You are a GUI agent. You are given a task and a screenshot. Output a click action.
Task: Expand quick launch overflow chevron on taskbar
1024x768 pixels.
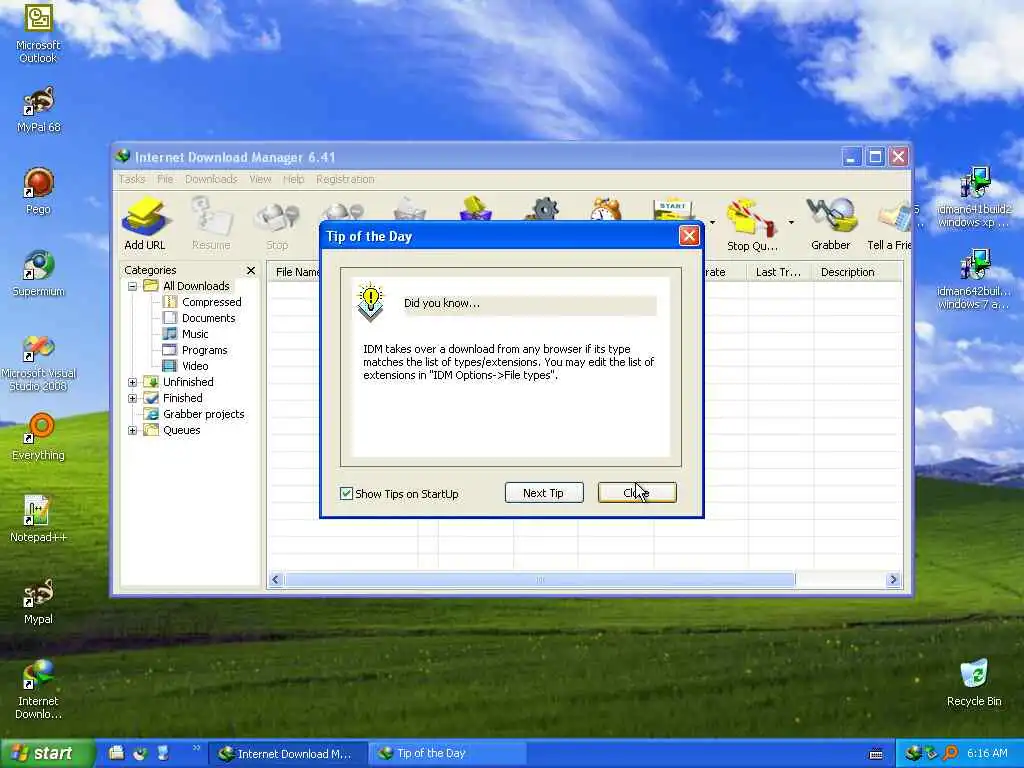click(x=196, y=748)
